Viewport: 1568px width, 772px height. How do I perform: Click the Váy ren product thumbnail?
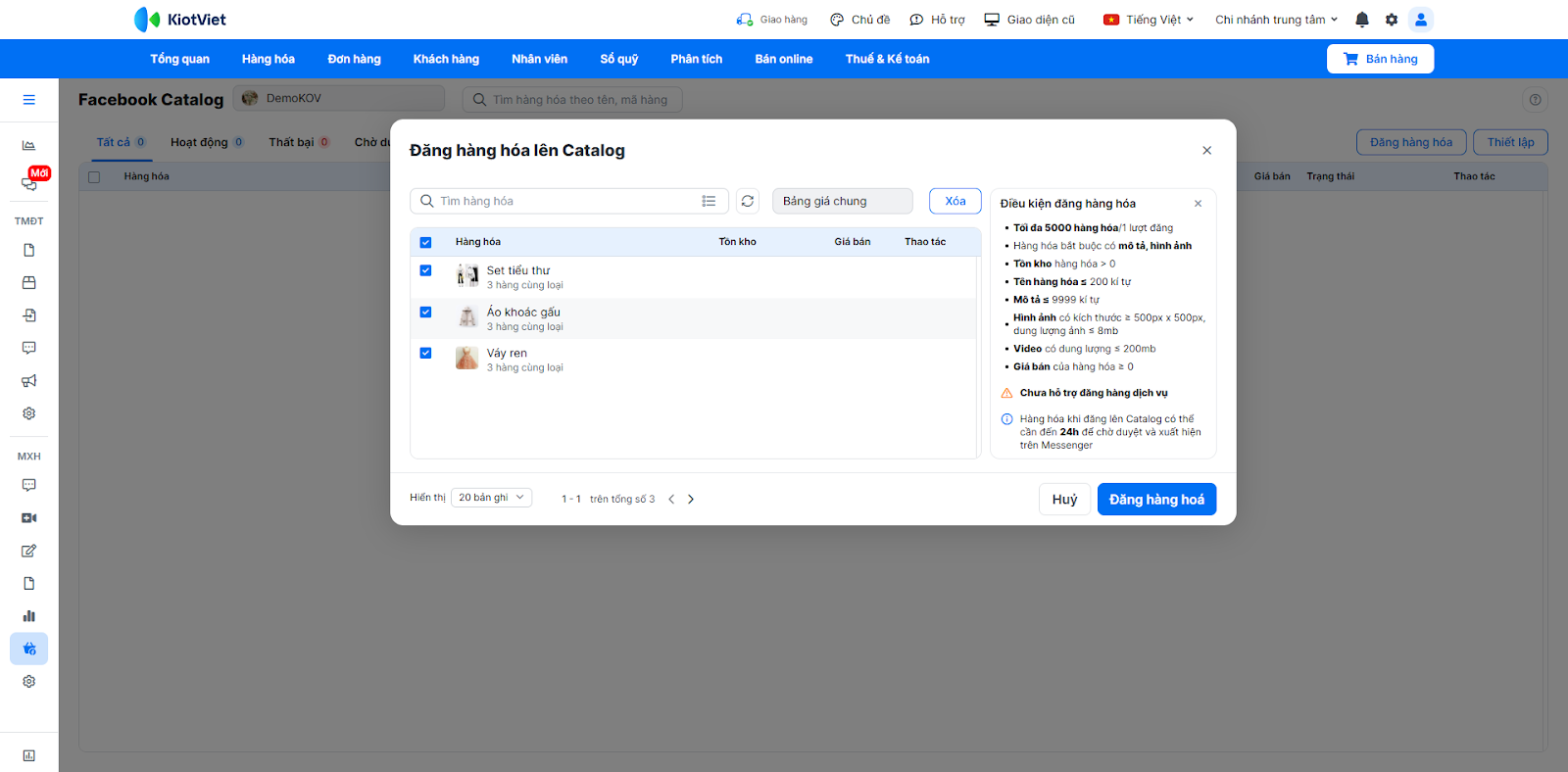467,358
